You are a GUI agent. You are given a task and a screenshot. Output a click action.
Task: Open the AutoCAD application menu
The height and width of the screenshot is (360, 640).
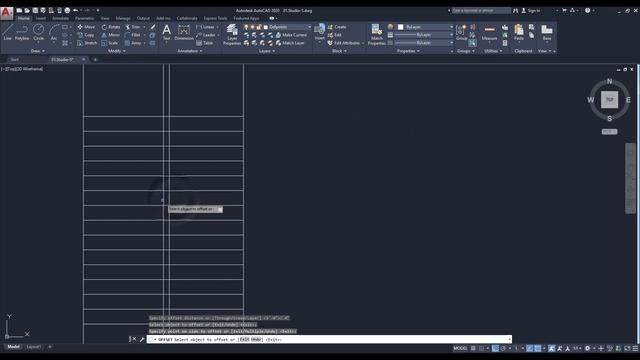coord(6,13)
